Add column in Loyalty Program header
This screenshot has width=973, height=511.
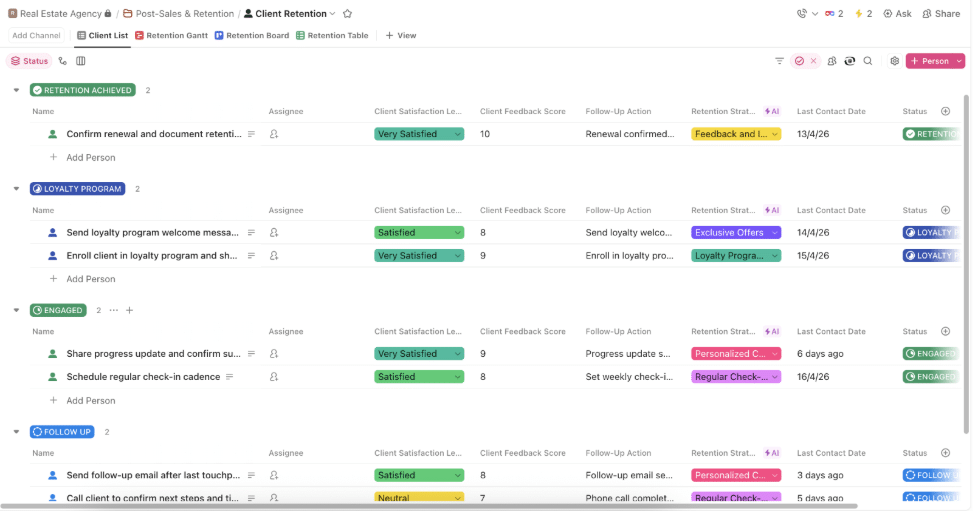(945, 210)
